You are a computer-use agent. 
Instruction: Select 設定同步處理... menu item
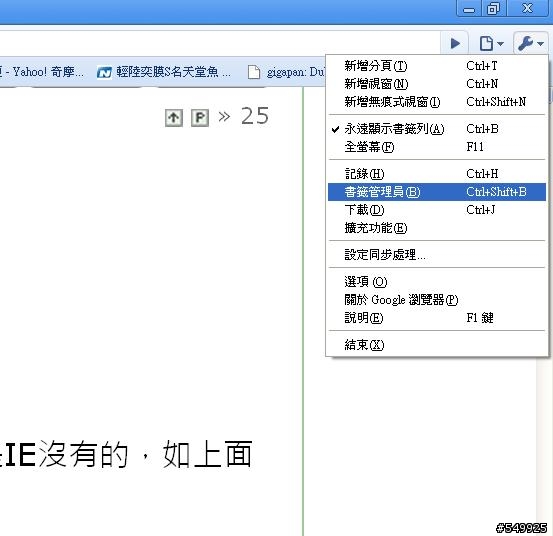coord(437,255)
